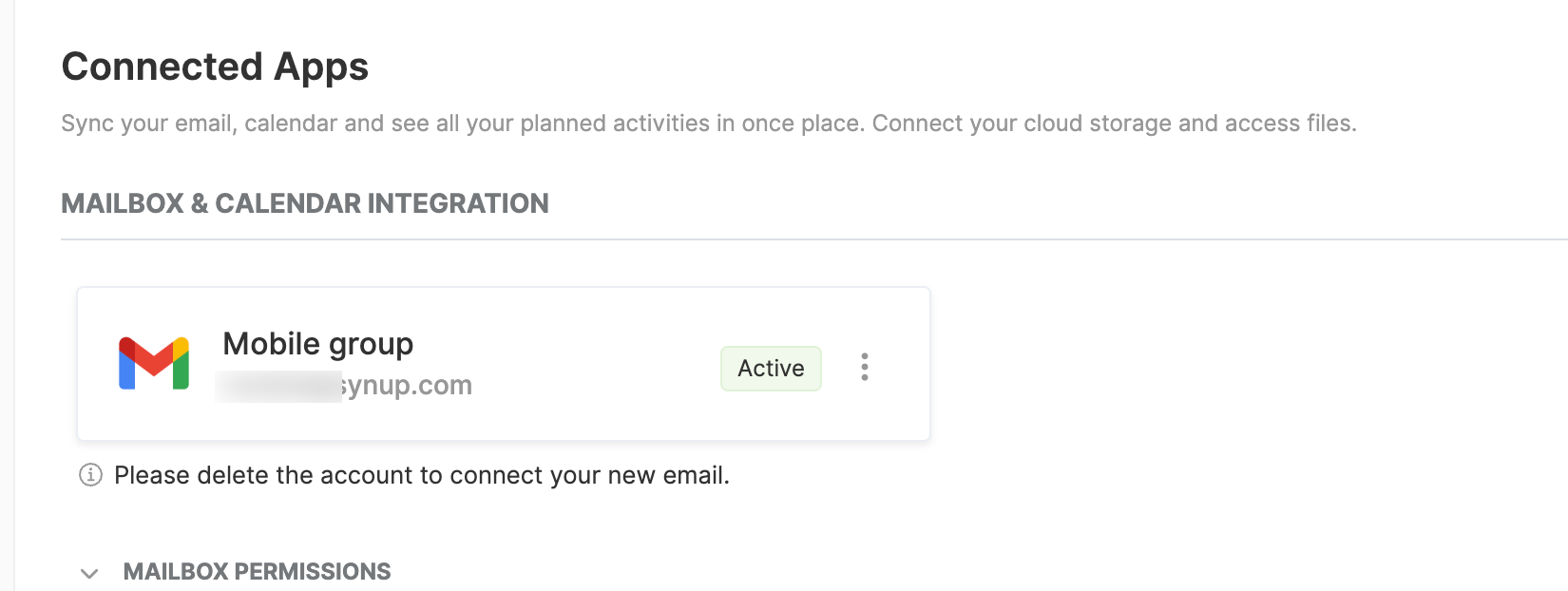Open the three-dot options menu for Mobile group
Viewport: 1568px width, 591px height.
(x=864, y=367)
